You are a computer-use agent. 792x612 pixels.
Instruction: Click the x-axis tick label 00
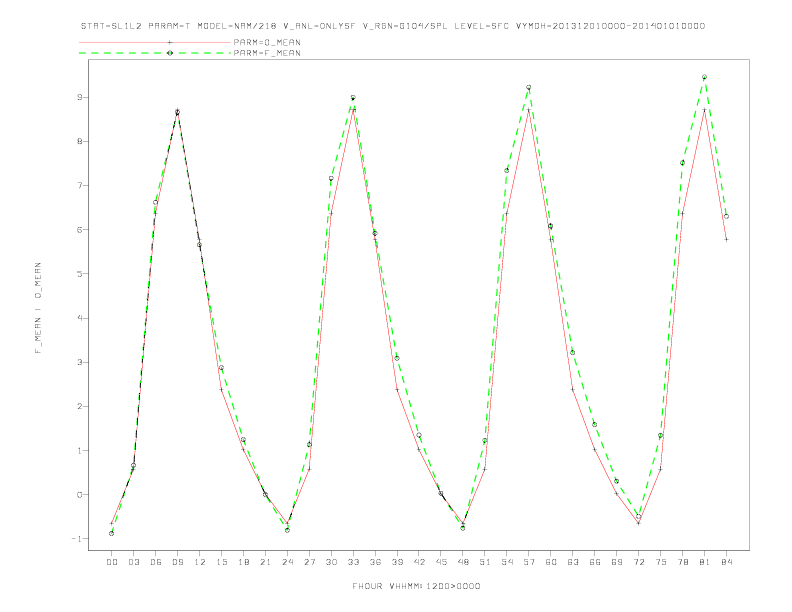(112, 562)
